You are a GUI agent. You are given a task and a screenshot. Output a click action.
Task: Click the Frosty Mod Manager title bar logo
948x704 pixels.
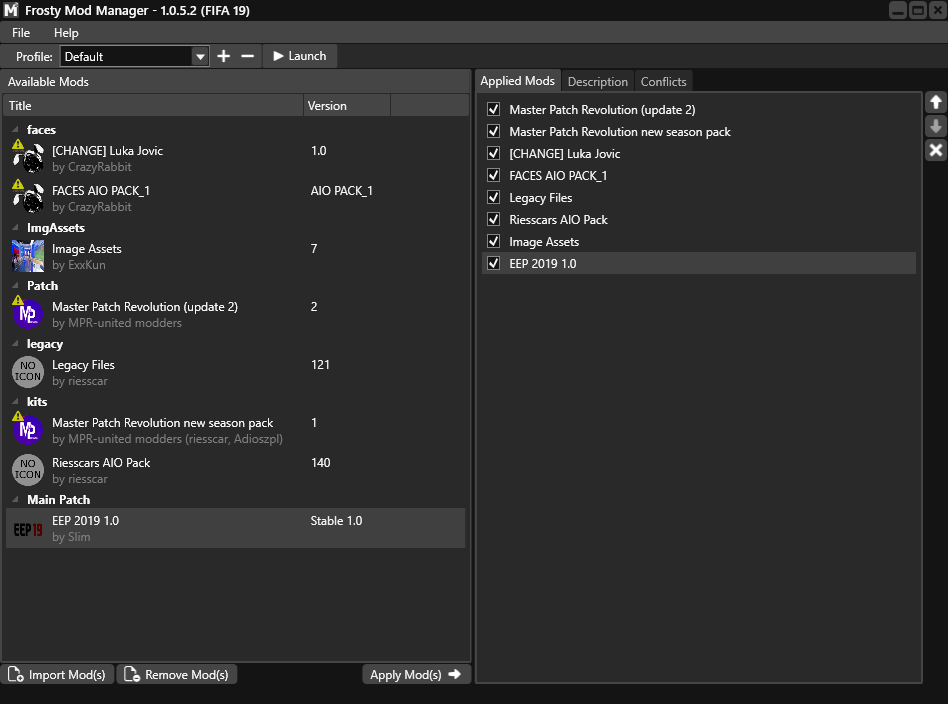[11, 10]
